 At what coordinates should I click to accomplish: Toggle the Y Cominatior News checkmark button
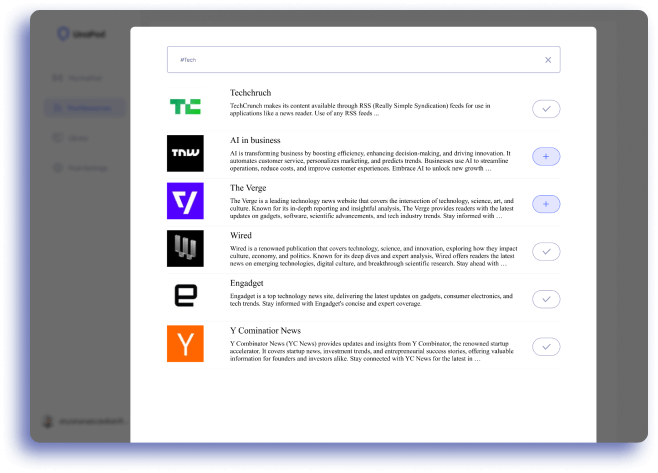[546, 347]
